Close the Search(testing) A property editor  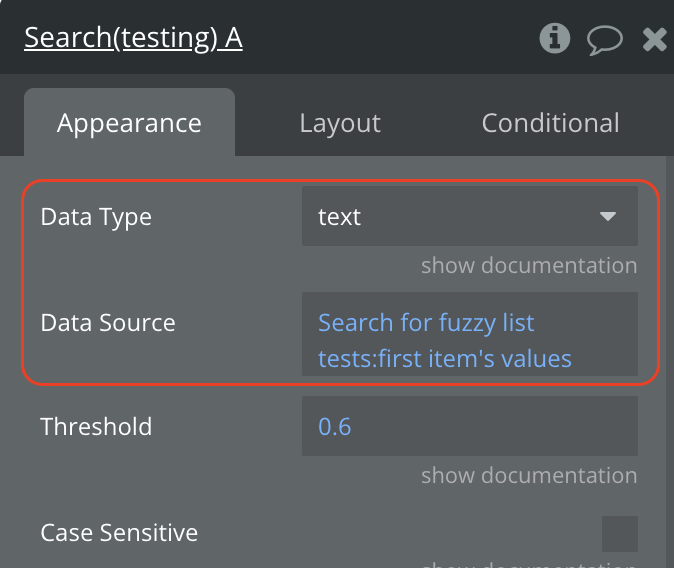tap(654, 40)
